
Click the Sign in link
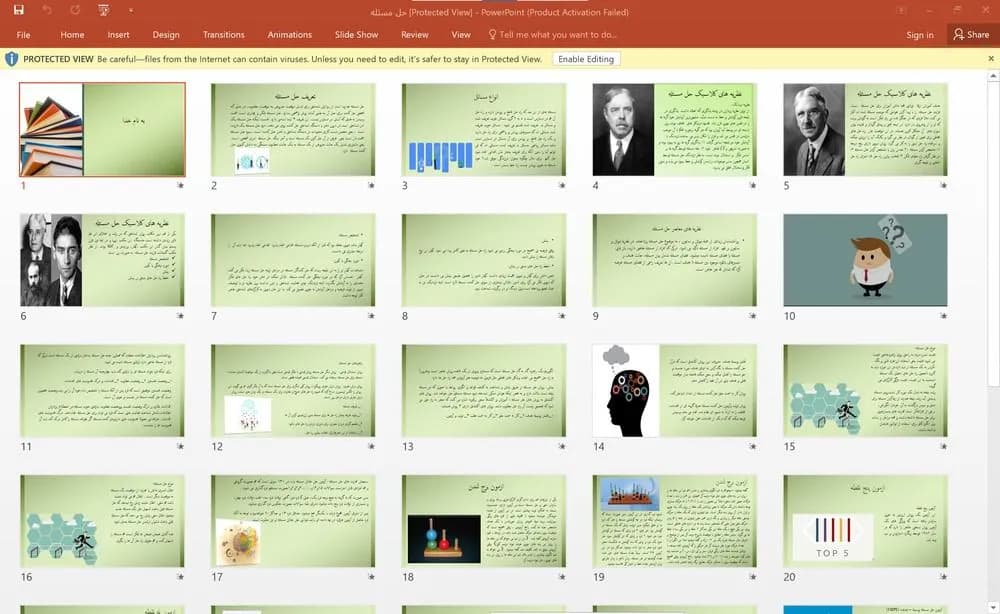(920, 34)
